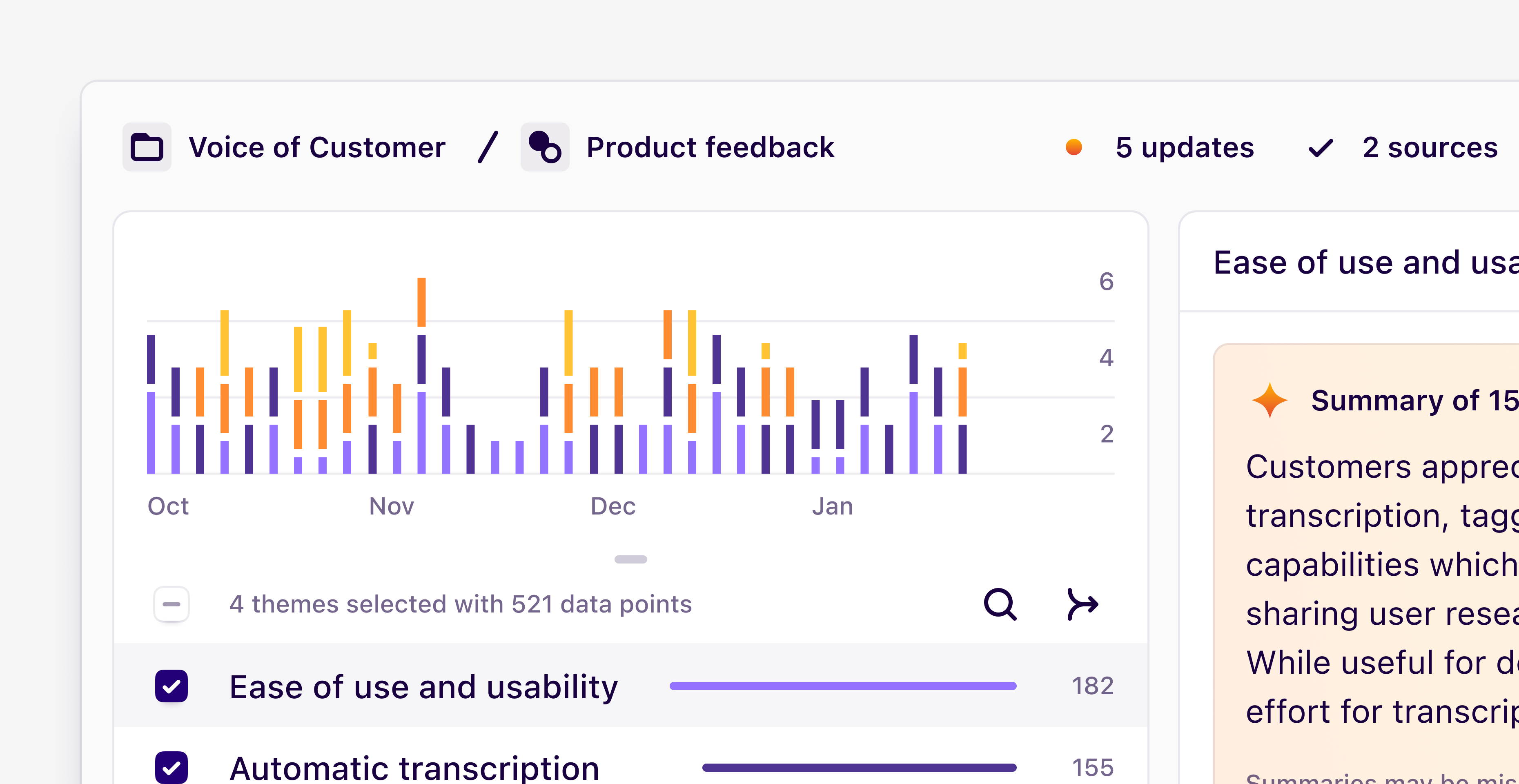Click the orange updates status dot
The width and height of the screenshot is (1519, 784).
[x=1074, y=147]
